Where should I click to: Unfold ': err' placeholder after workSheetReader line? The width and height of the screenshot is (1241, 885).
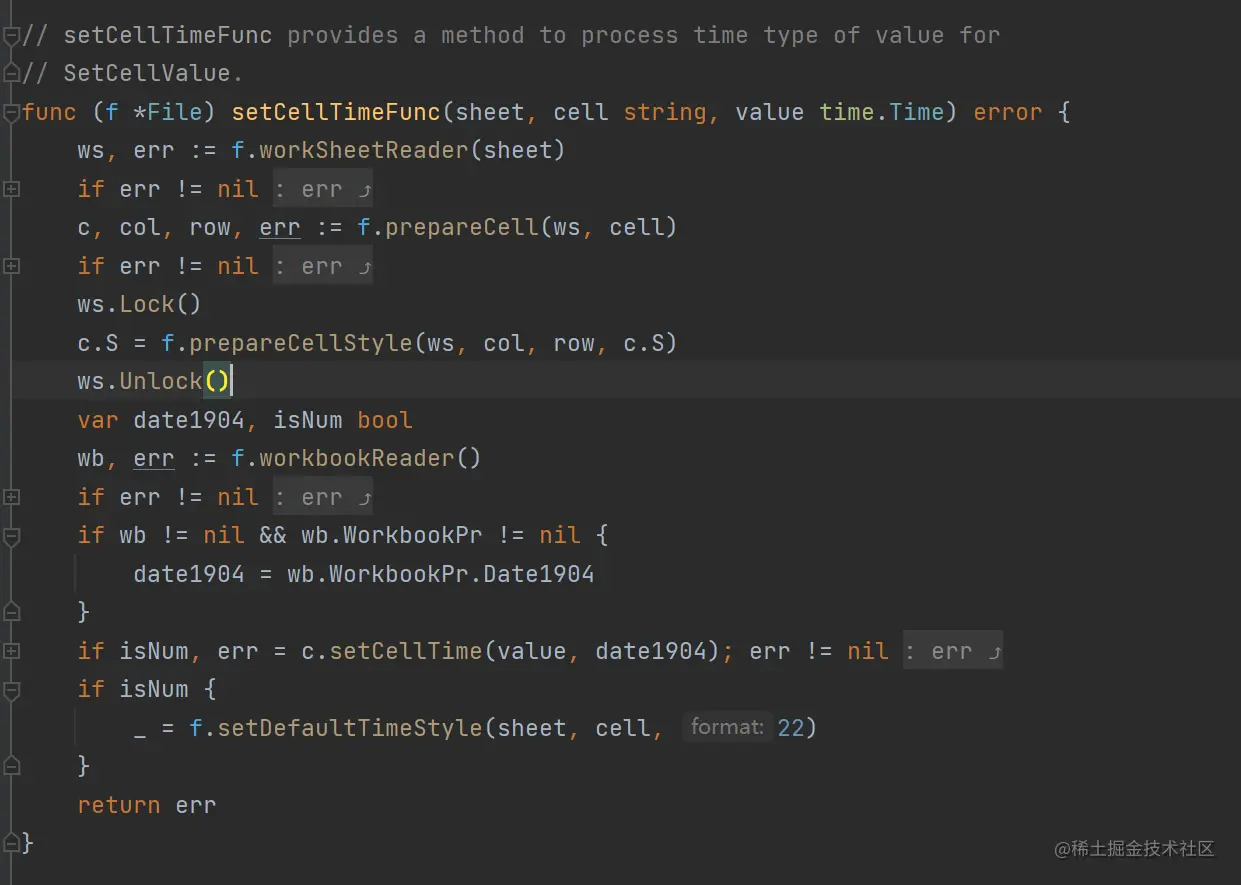323,189
